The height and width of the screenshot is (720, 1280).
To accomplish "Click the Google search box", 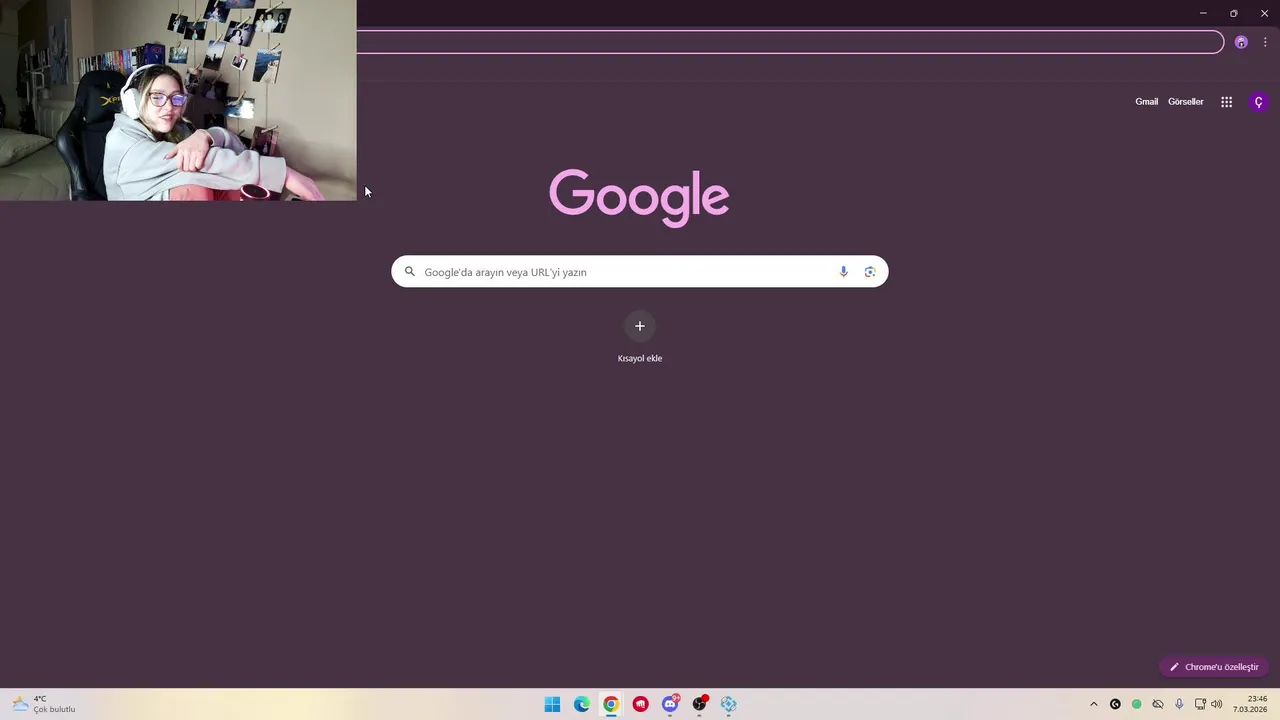I will coord(640,272).
